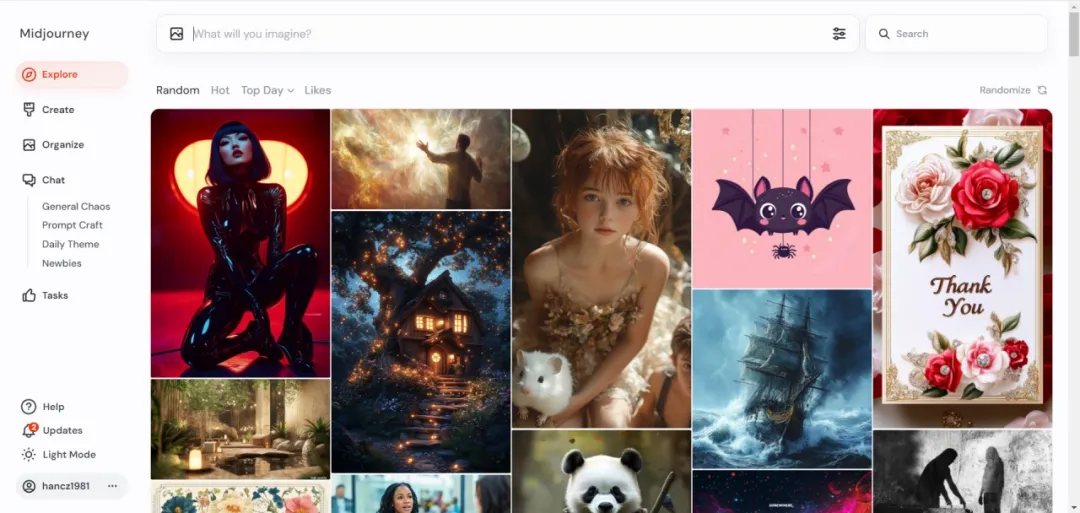The width and height of the screenshot is (1080, 513).
Task: Open the Daily Theme chat room
Action: [x=70, y=244]
